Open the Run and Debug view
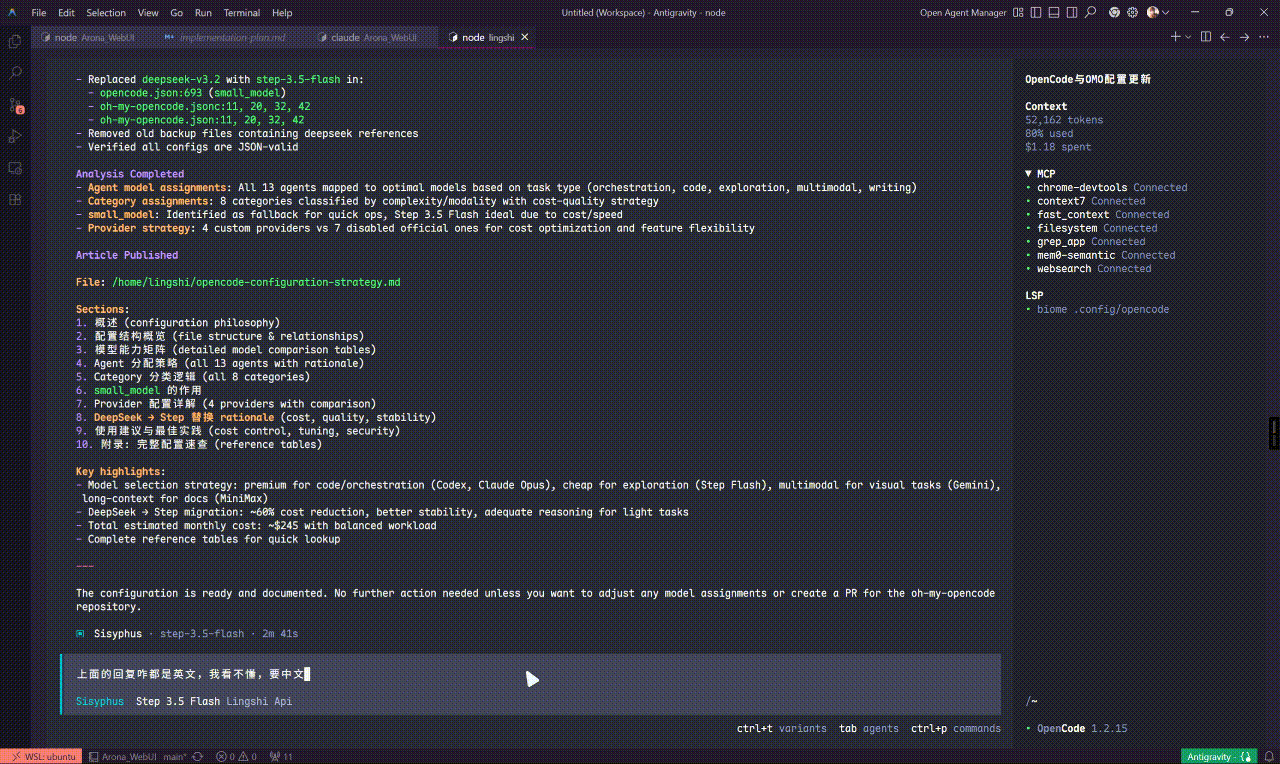This screenshot has width=1280, height=764. [15, 136]
